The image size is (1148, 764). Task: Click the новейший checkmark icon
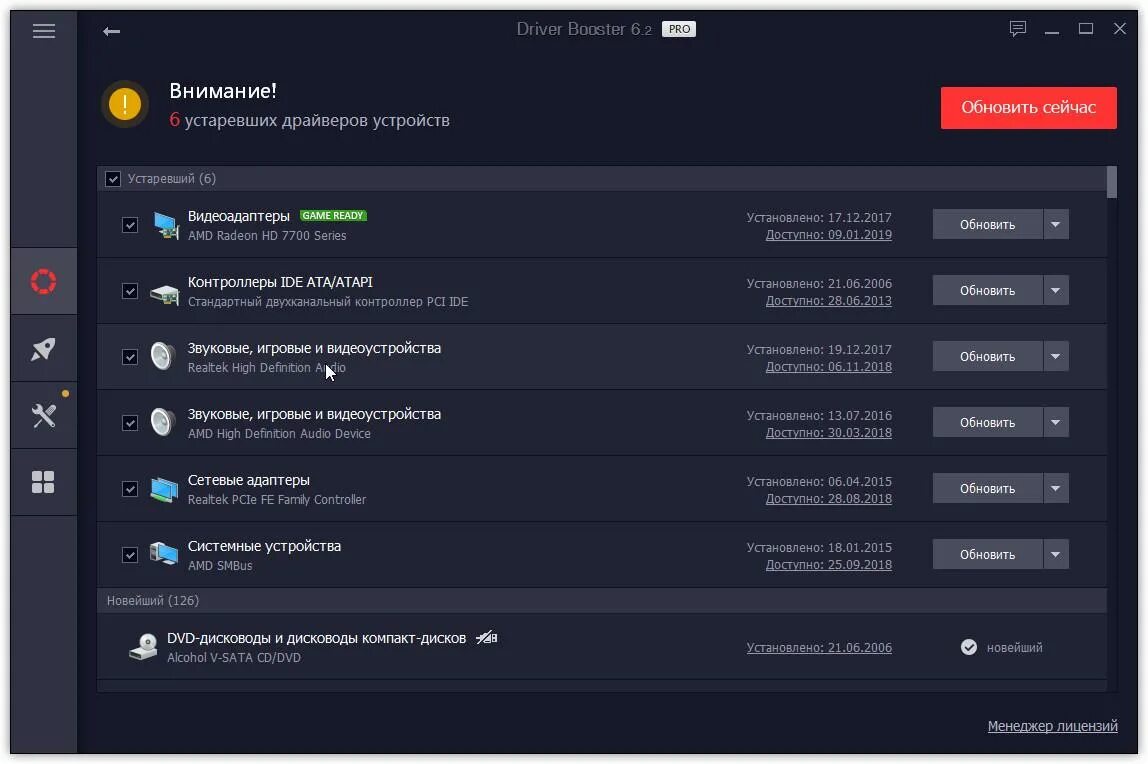coord(969,647)
